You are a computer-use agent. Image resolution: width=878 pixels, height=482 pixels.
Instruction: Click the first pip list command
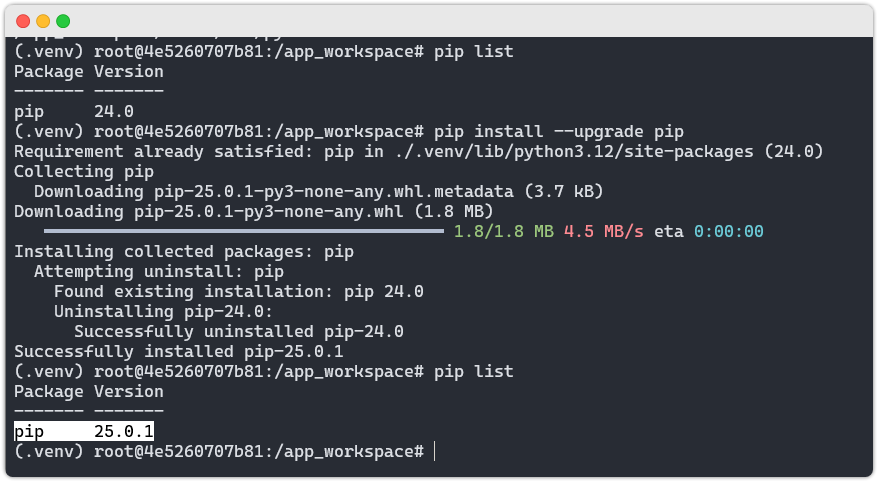(x=474, y=52)
